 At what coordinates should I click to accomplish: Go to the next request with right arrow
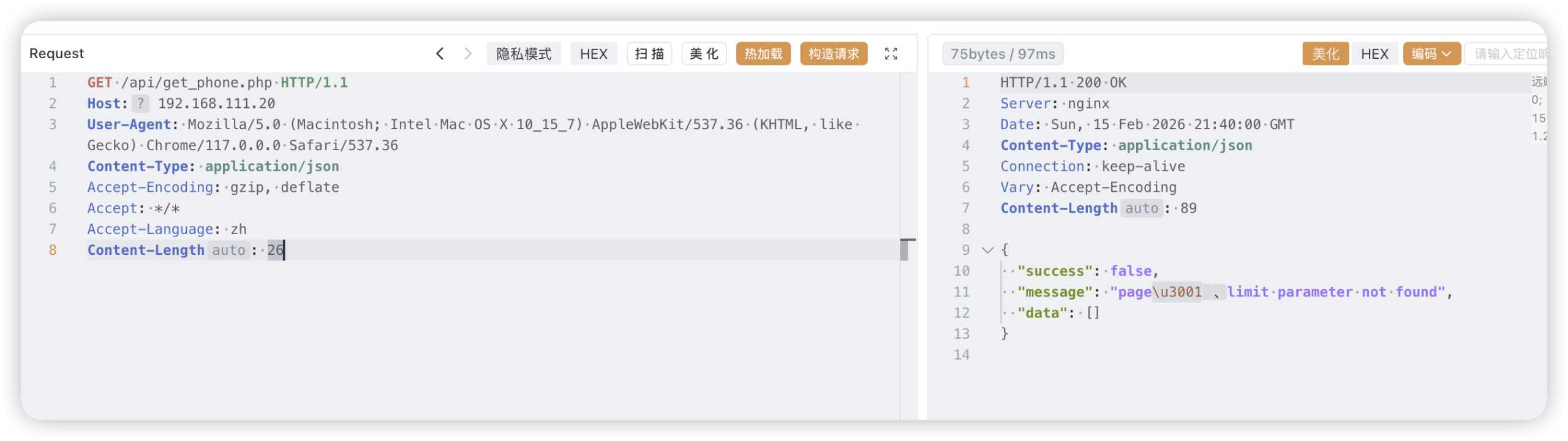point(468,54)
